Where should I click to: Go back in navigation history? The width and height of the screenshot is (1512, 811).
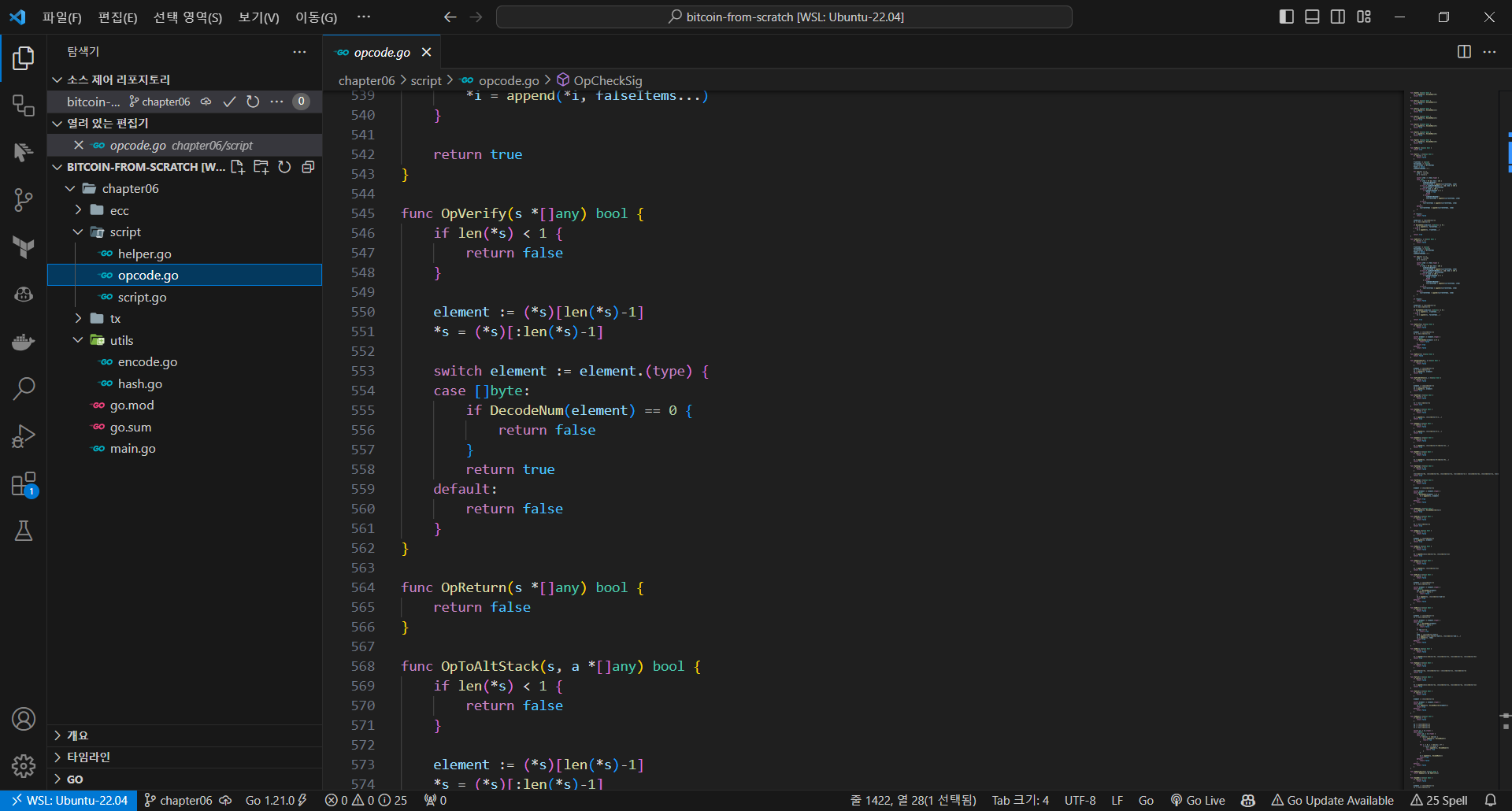coord(450,17)
